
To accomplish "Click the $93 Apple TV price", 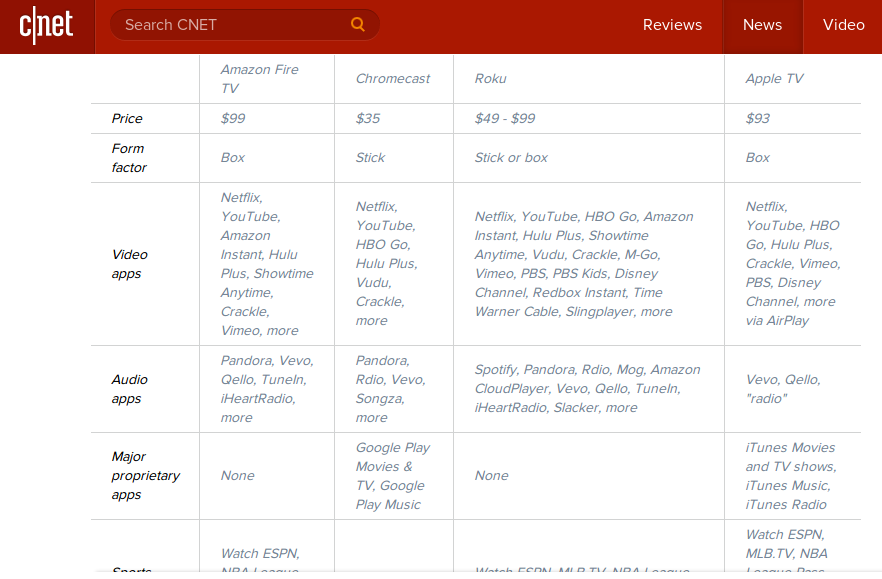I will pyautogui.click(x=758, y=119).
